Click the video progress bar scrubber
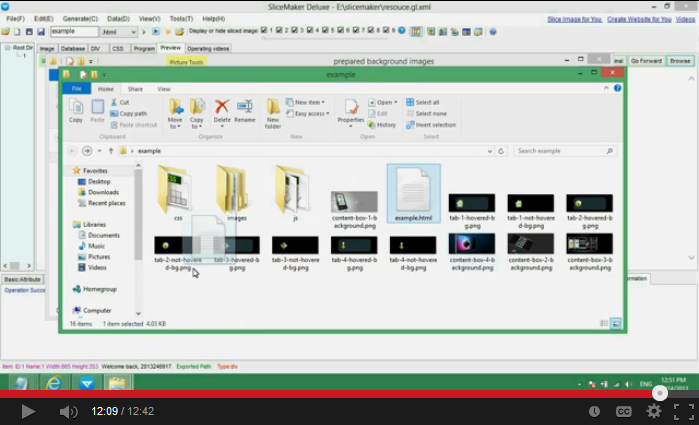Screen dimensions: 699x425 coord(660,393)
